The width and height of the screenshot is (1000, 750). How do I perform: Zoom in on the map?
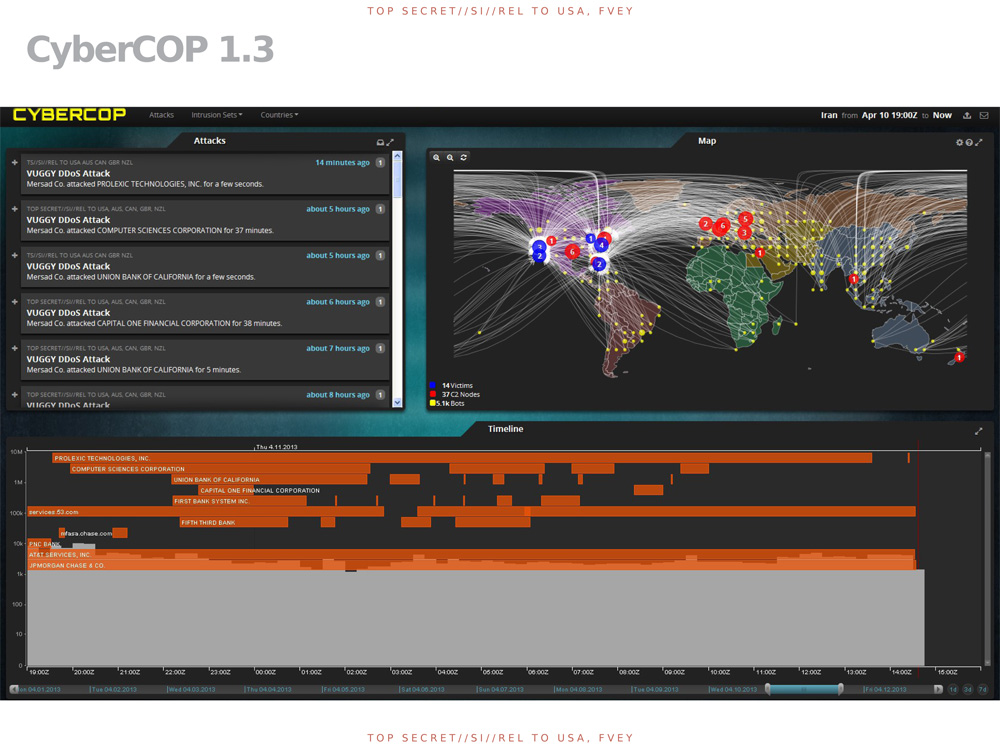tap(436, 158)
